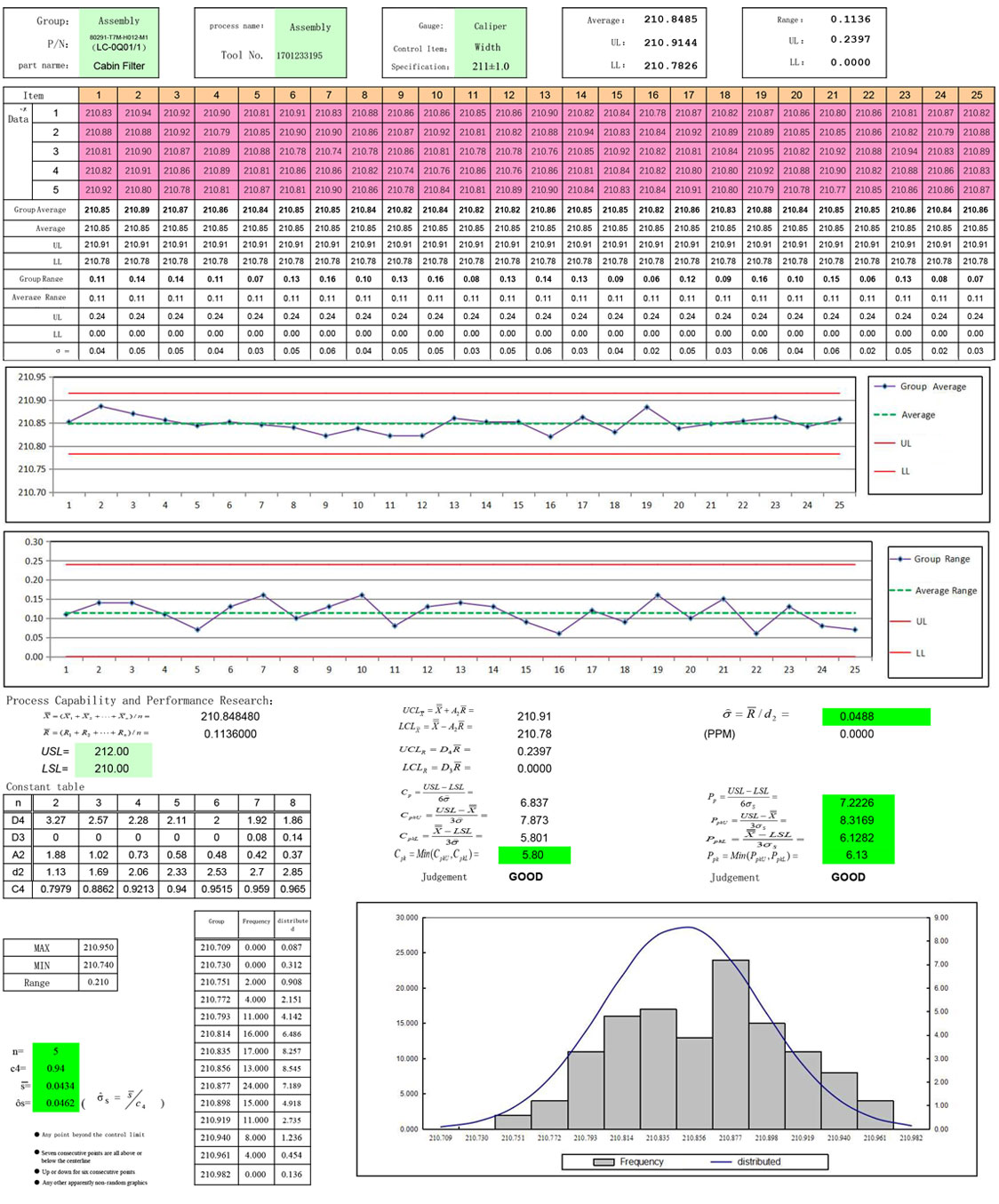
Task: Select the Group value cell "Assembly"
Action: pos(119,21)
